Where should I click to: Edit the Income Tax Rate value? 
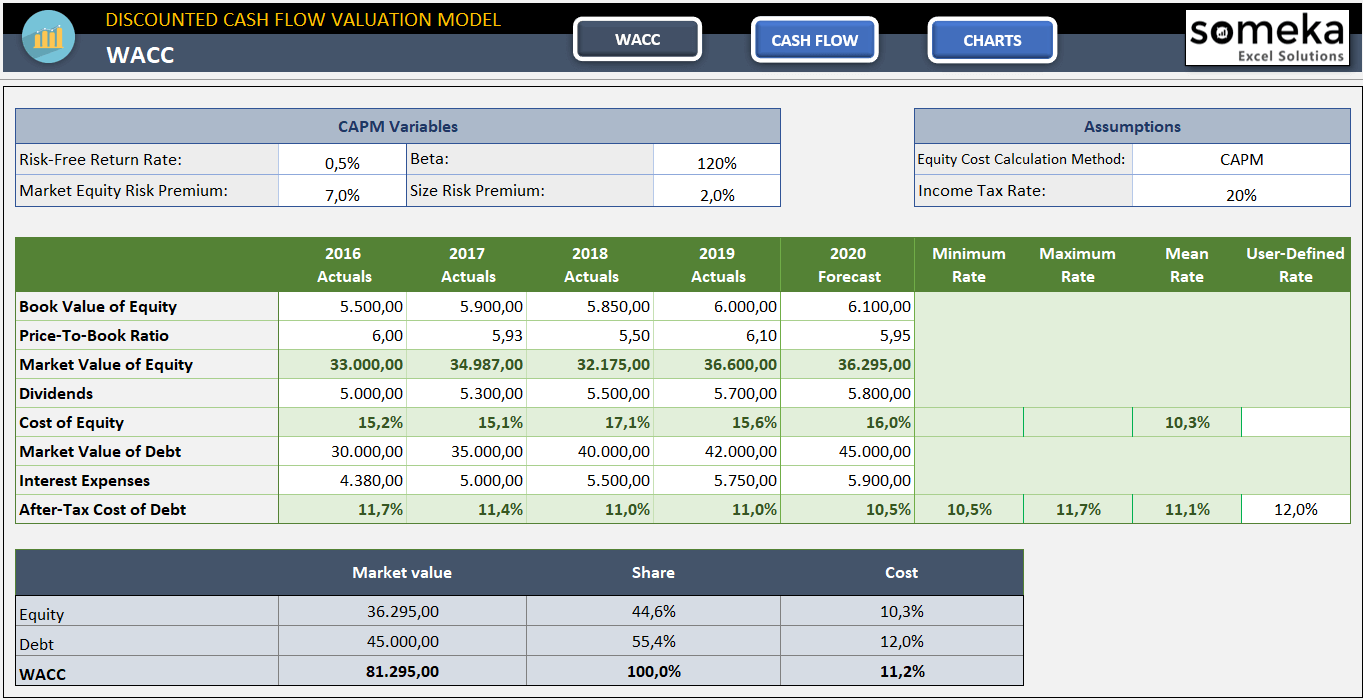tap(1240, 190)
